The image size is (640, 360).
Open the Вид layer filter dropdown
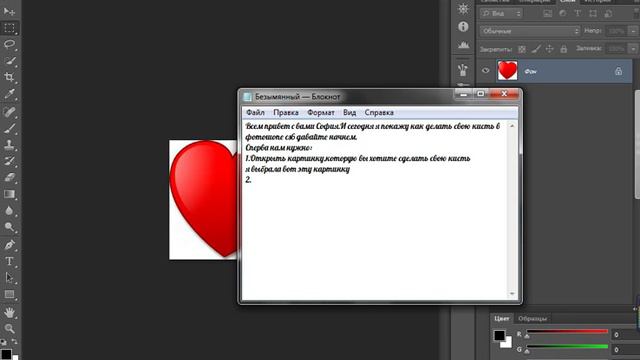[x=501, y=13]
